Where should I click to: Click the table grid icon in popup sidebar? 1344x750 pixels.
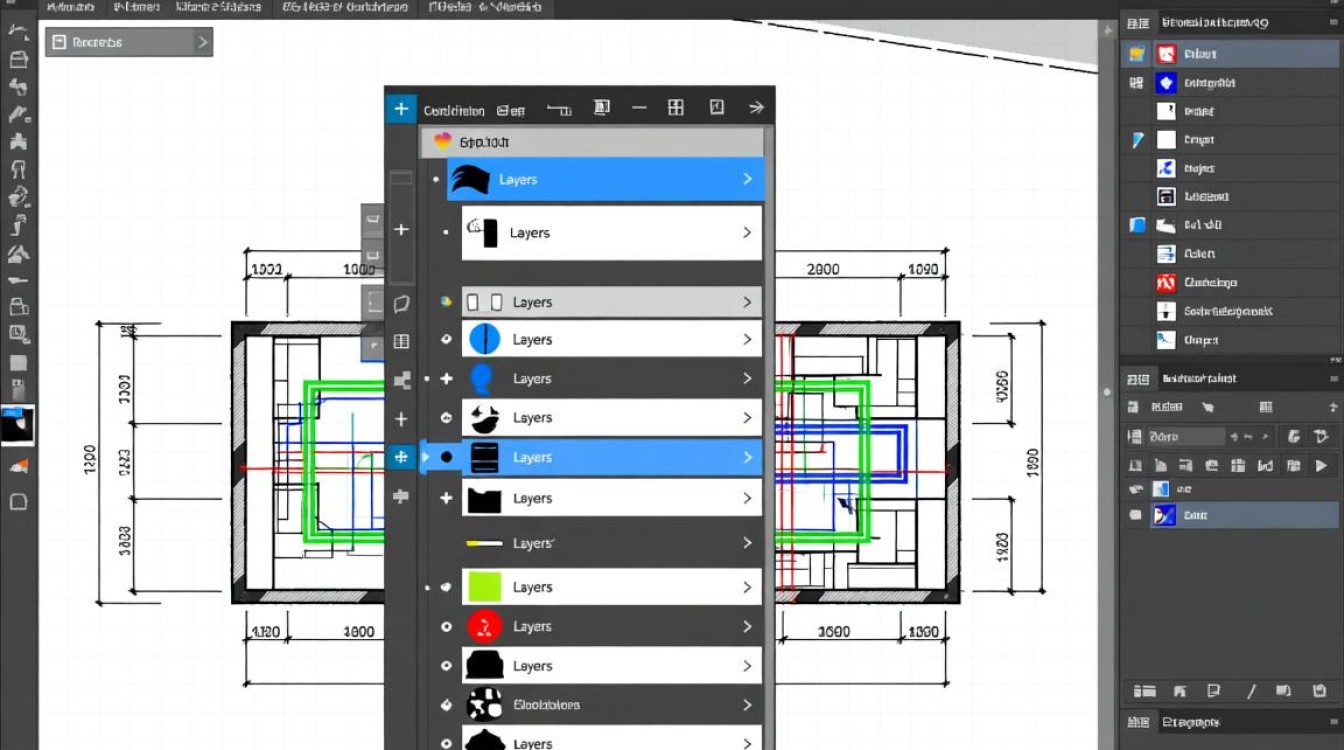point(401,341)
